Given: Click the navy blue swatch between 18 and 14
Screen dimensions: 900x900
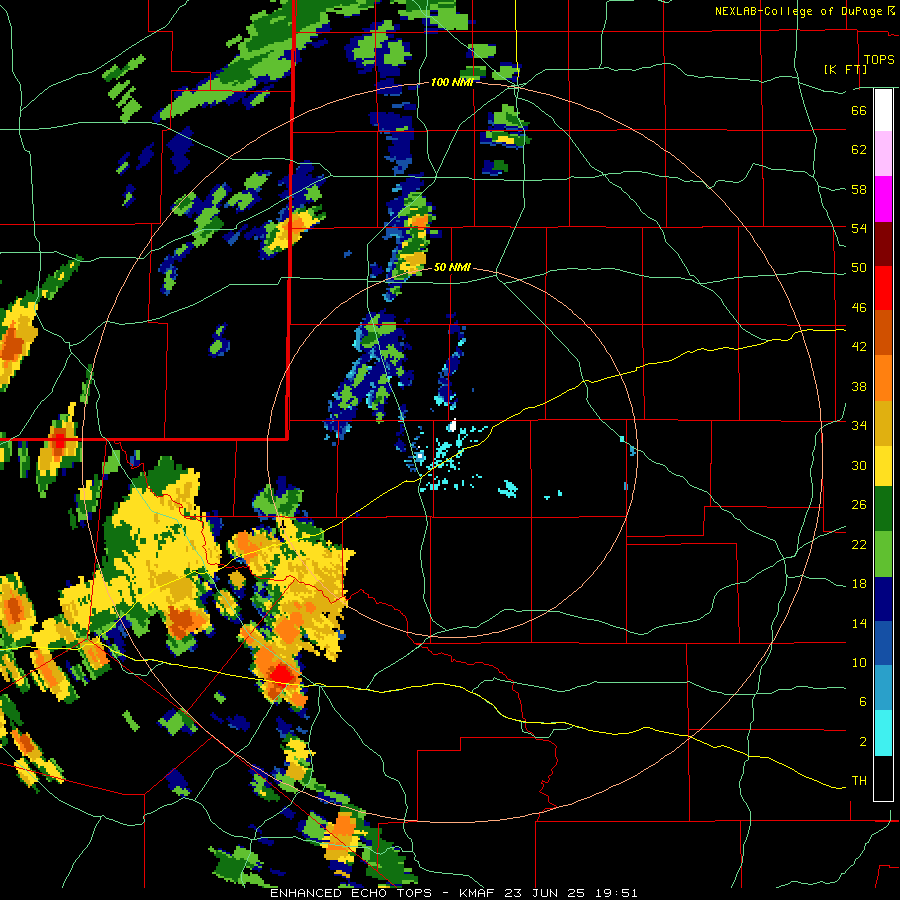Looking at the screenshot, I should click(x=883, y=599).
